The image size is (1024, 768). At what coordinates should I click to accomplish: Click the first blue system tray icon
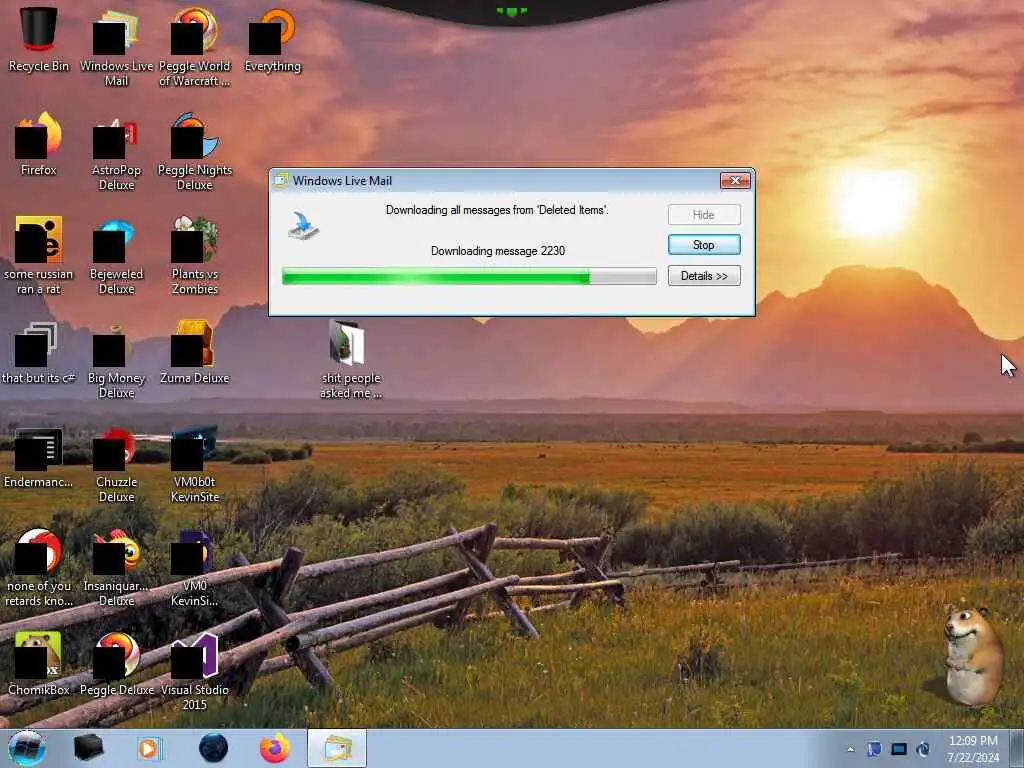[874, 749]
